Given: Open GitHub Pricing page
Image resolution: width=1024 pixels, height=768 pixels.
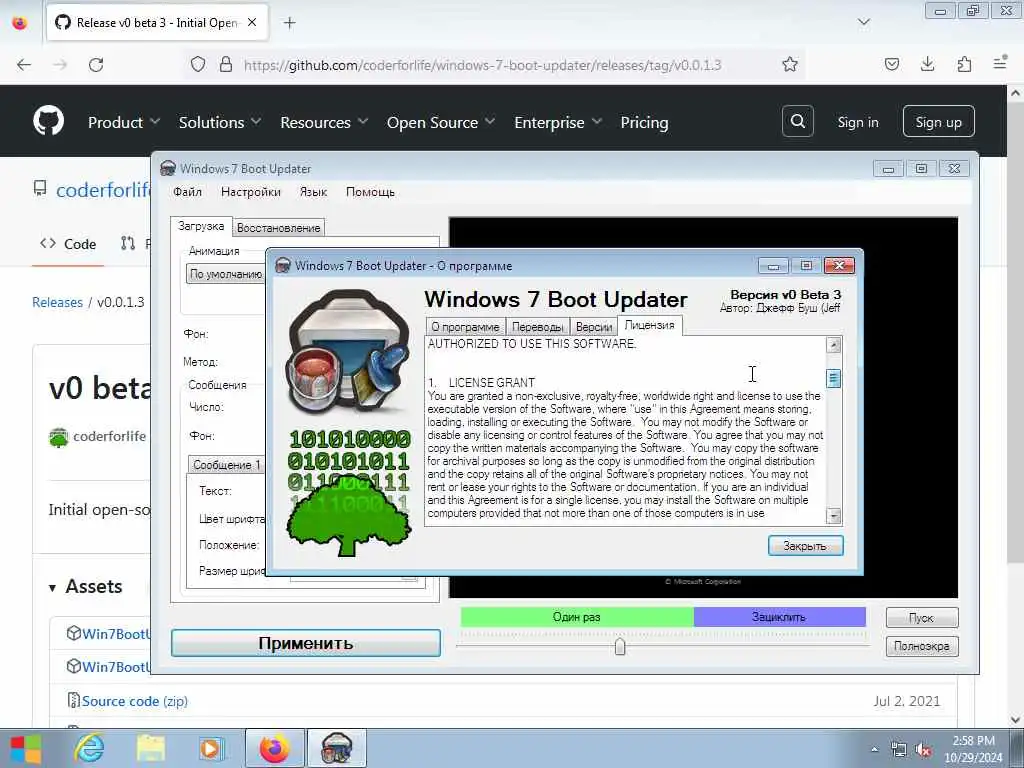Looking at the screenshot, I should [x=644, y=122].
